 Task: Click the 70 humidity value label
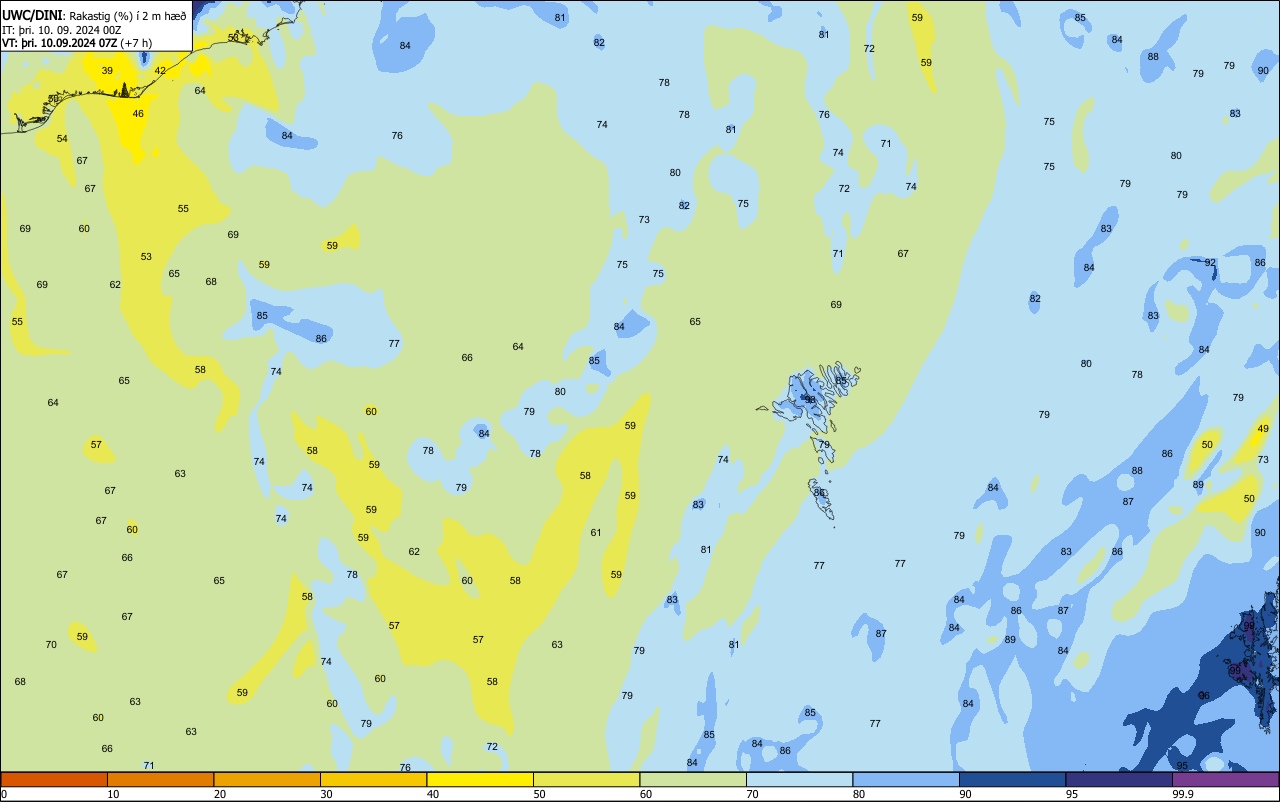[51, 645]
